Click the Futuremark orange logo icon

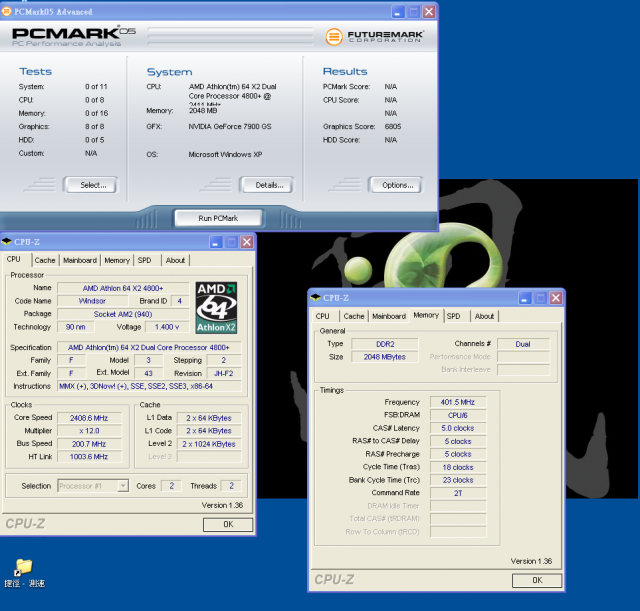(x=333, y=37)
